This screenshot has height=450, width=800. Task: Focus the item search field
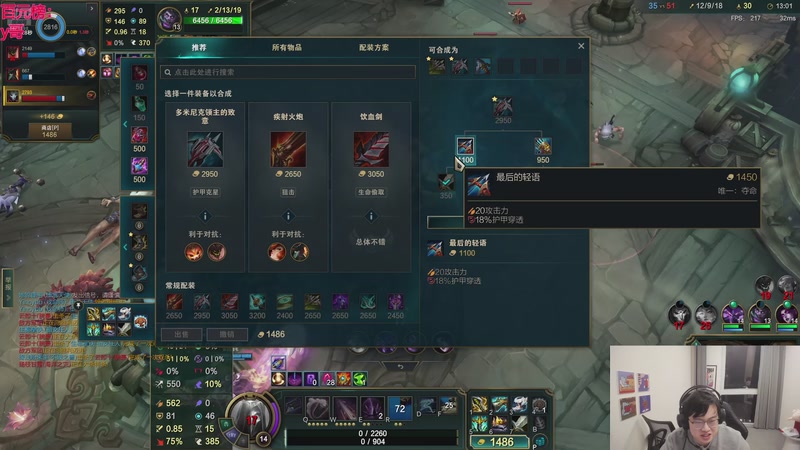click(x=288, y=72)
